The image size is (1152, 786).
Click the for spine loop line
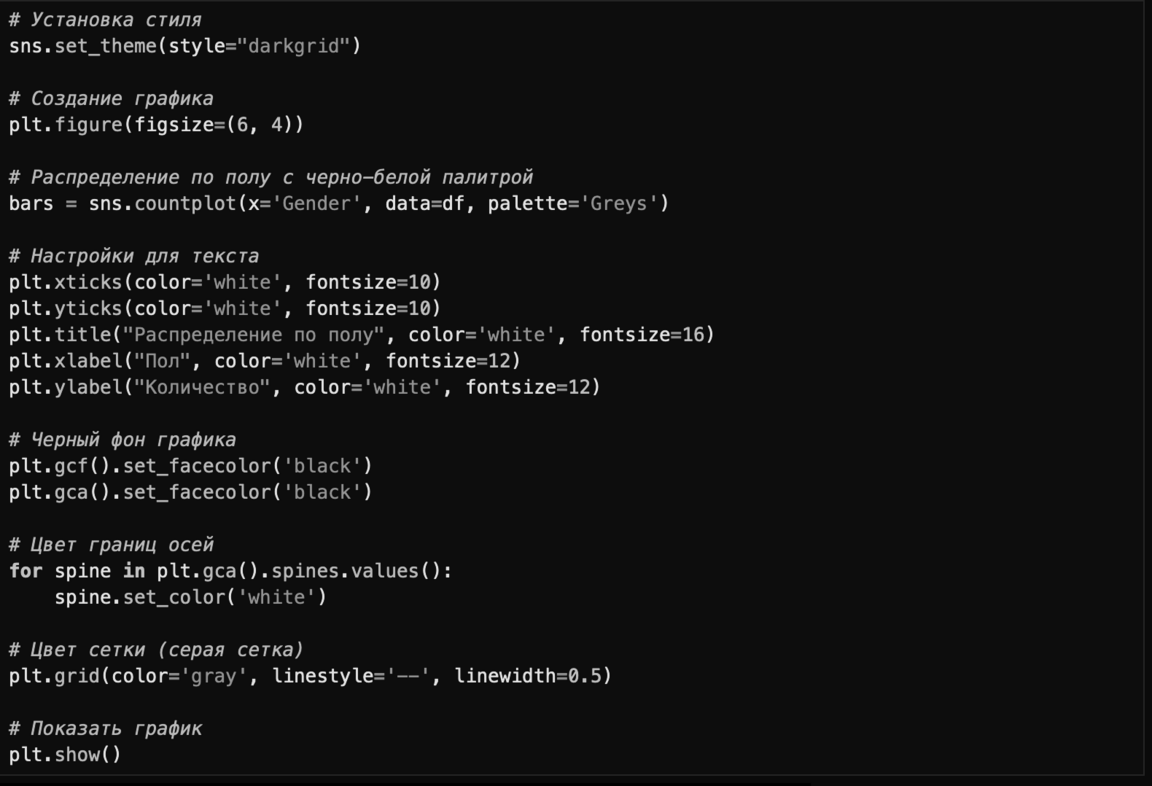pyautogui.click(x=231, y=571)
